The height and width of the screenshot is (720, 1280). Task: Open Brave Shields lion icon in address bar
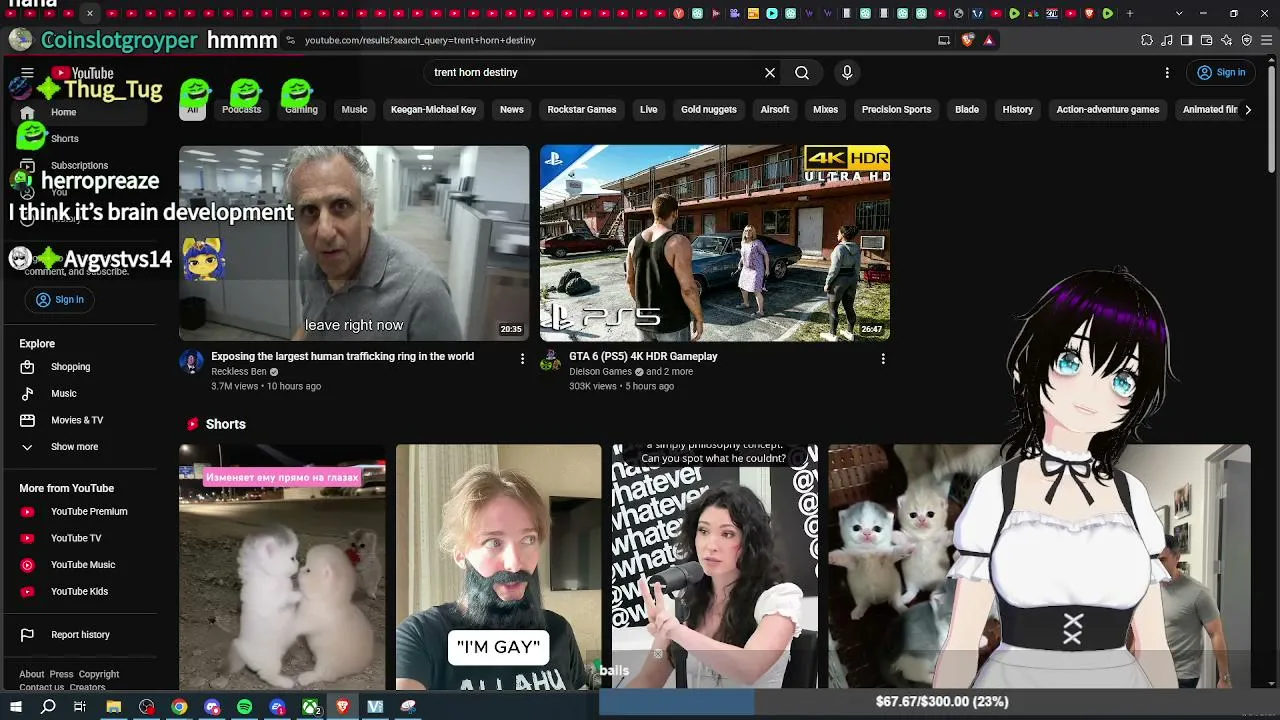click(967, 40)
